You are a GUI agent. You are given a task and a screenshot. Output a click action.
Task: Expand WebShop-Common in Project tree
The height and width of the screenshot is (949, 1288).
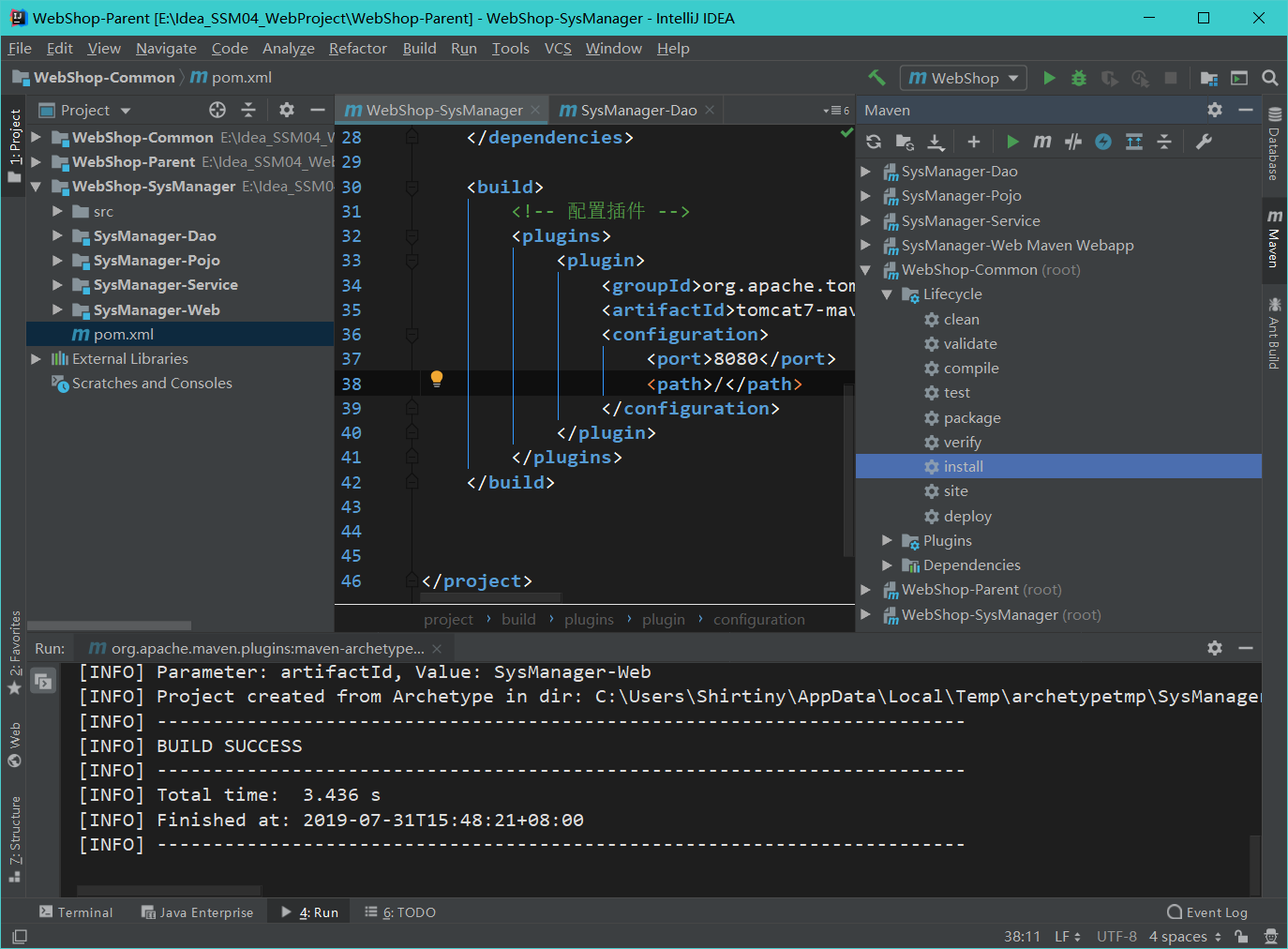(37, 137)
